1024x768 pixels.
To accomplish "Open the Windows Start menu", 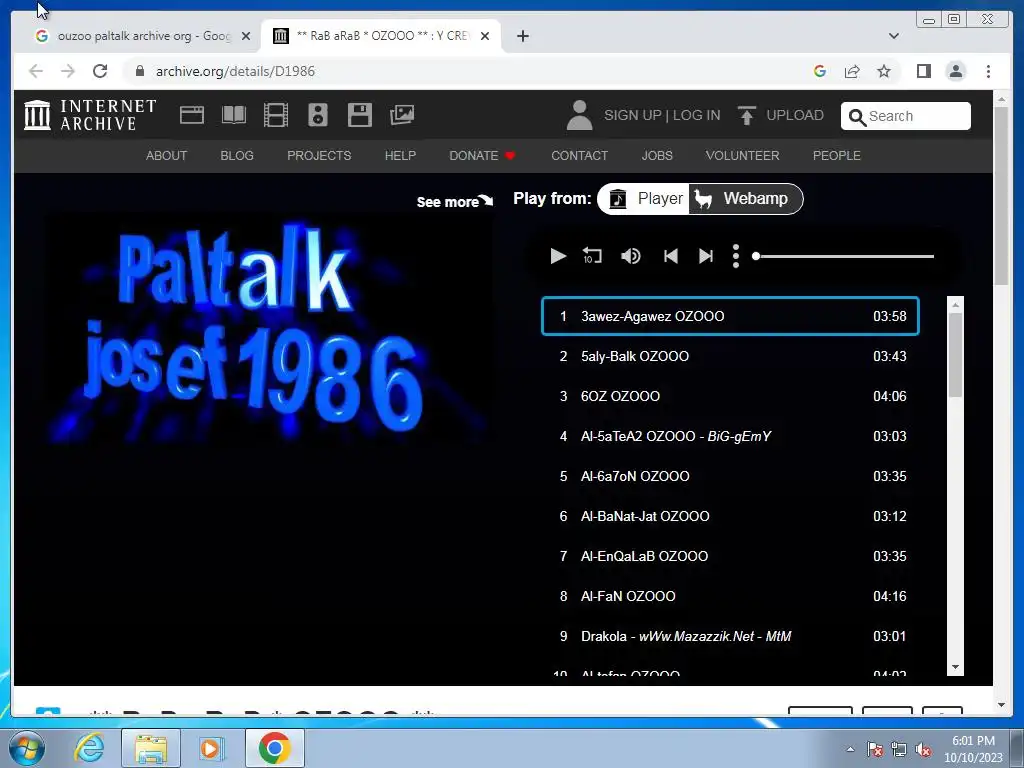I will coord(27,748).
